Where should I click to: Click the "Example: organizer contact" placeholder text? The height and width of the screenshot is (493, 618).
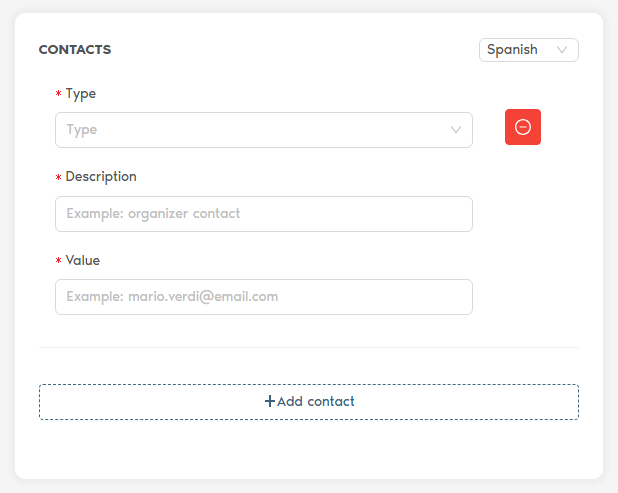pos(153,214)
